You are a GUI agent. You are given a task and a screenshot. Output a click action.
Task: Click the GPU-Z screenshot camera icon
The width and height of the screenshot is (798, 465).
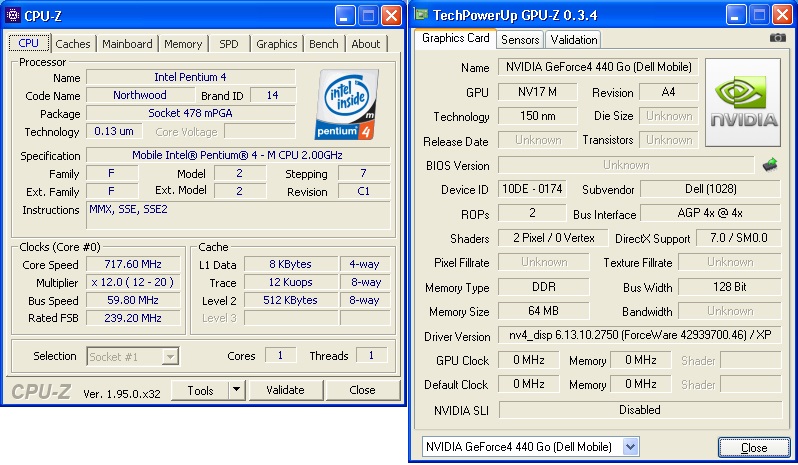(x=777, y=38)
